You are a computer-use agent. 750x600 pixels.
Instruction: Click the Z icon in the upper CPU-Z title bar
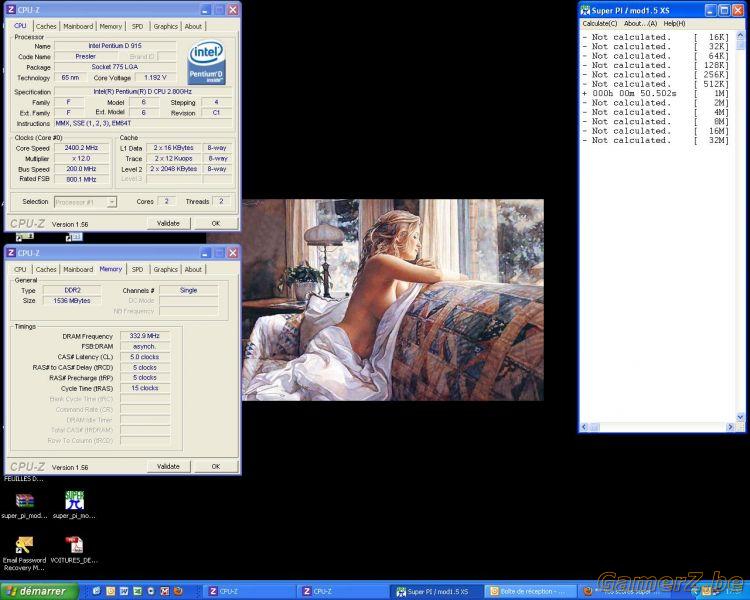click(x=11, y=10)
